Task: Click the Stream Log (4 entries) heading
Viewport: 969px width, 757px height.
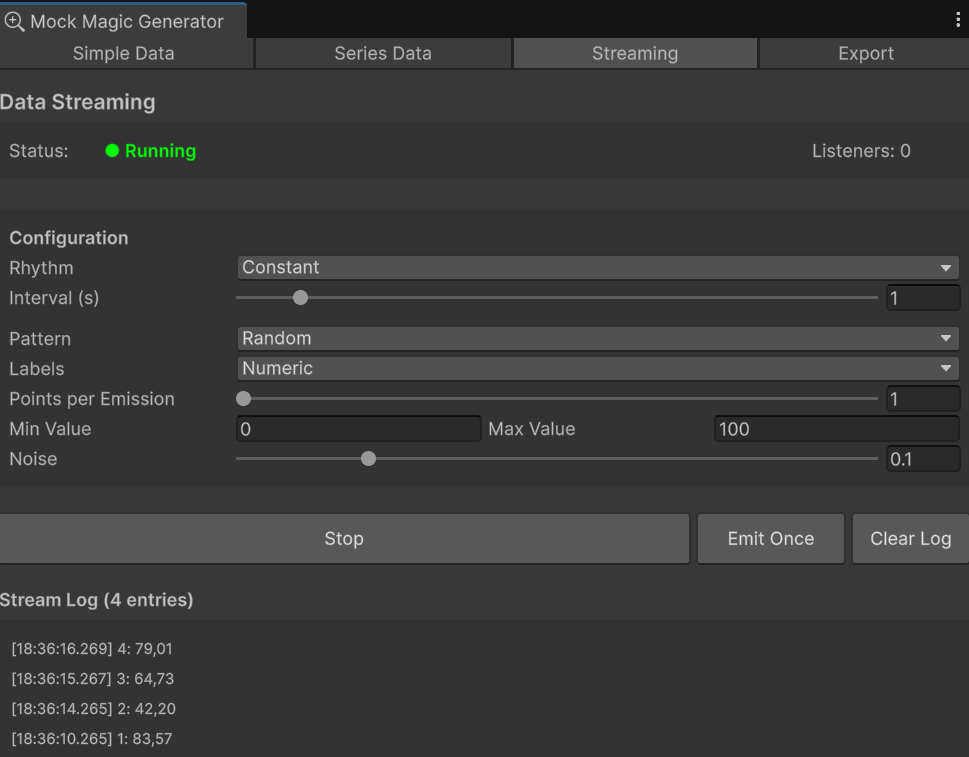Action: click(96, 600)
